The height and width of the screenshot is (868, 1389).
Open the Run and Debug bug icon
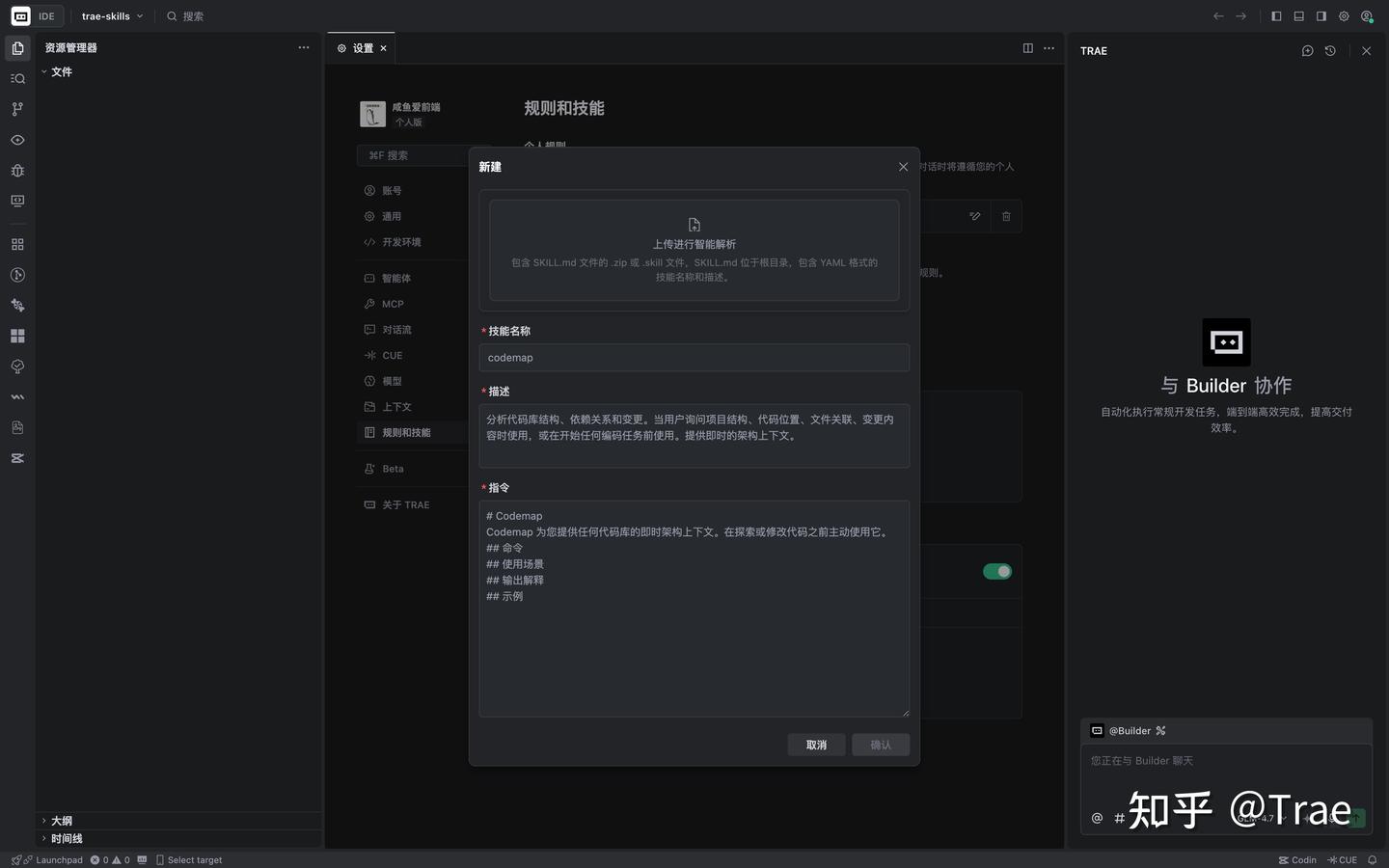17,171
